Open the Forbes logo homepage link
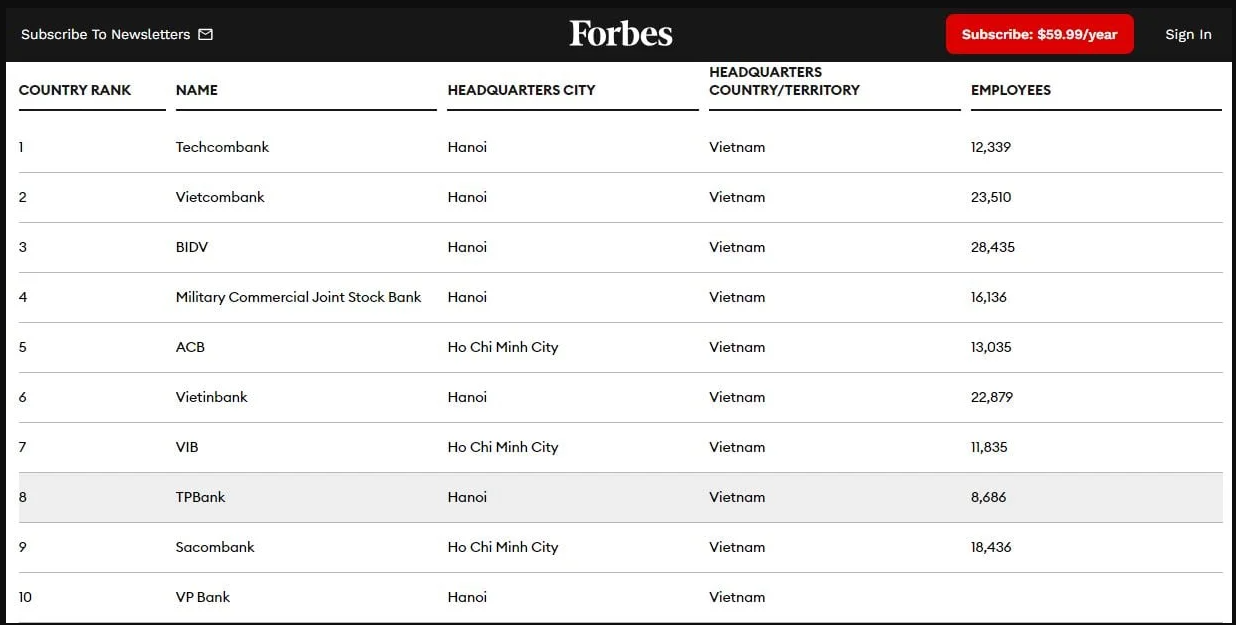The image size is (1236, 625). click(621, 34)
